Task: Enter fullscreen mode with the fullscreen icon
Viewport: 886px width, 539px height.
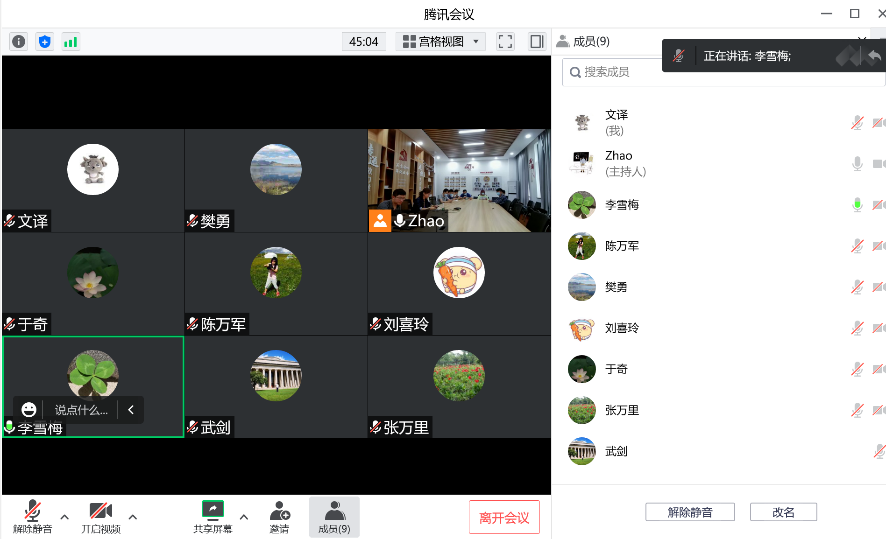Action: click(505, 41)
